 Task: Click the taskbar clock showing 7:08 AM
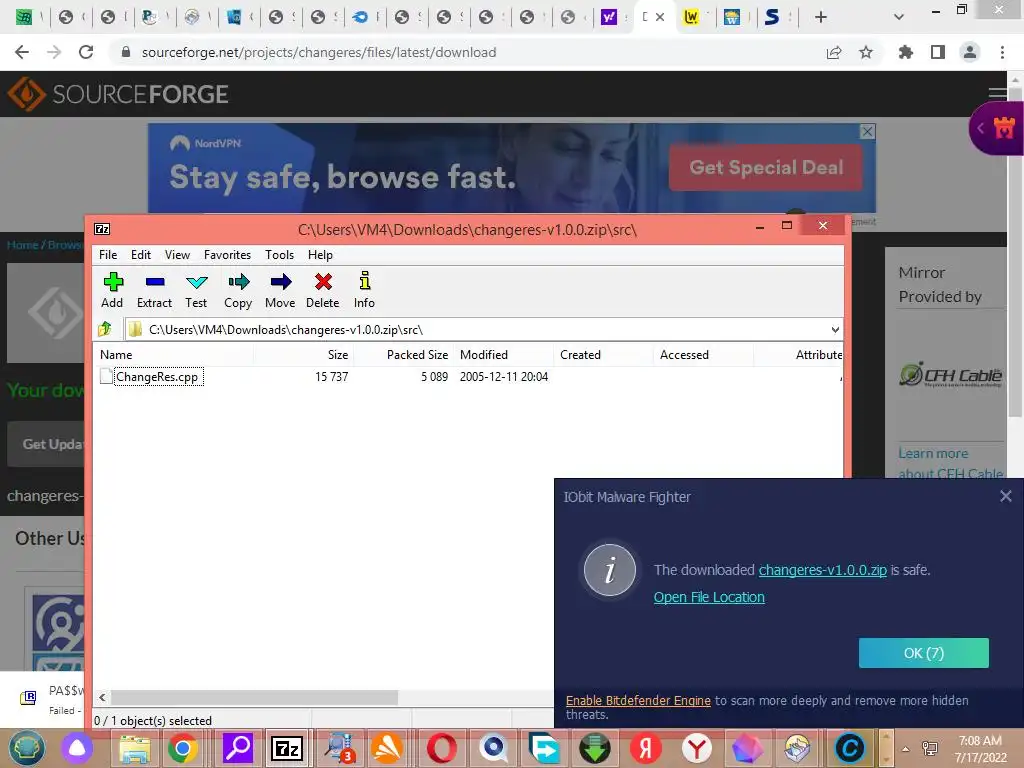[x=980, y=749]
